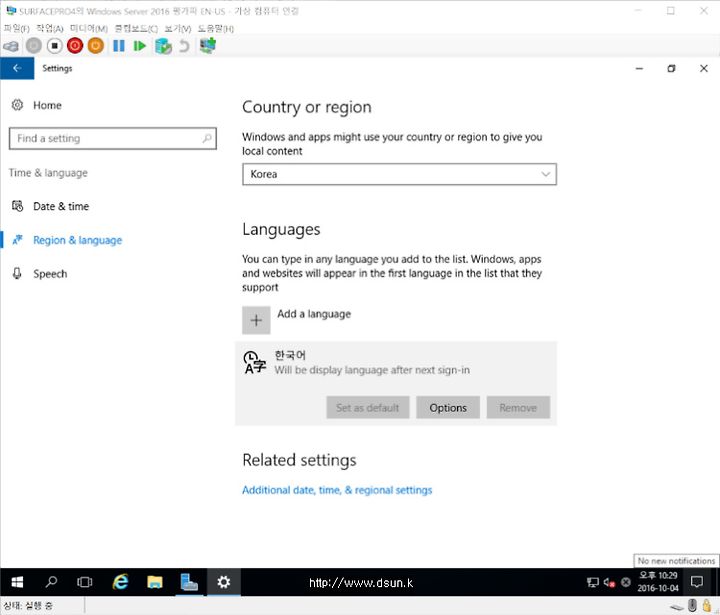Pause the virtual machine
The image size is (720, 615).
(x=118, y=46)
